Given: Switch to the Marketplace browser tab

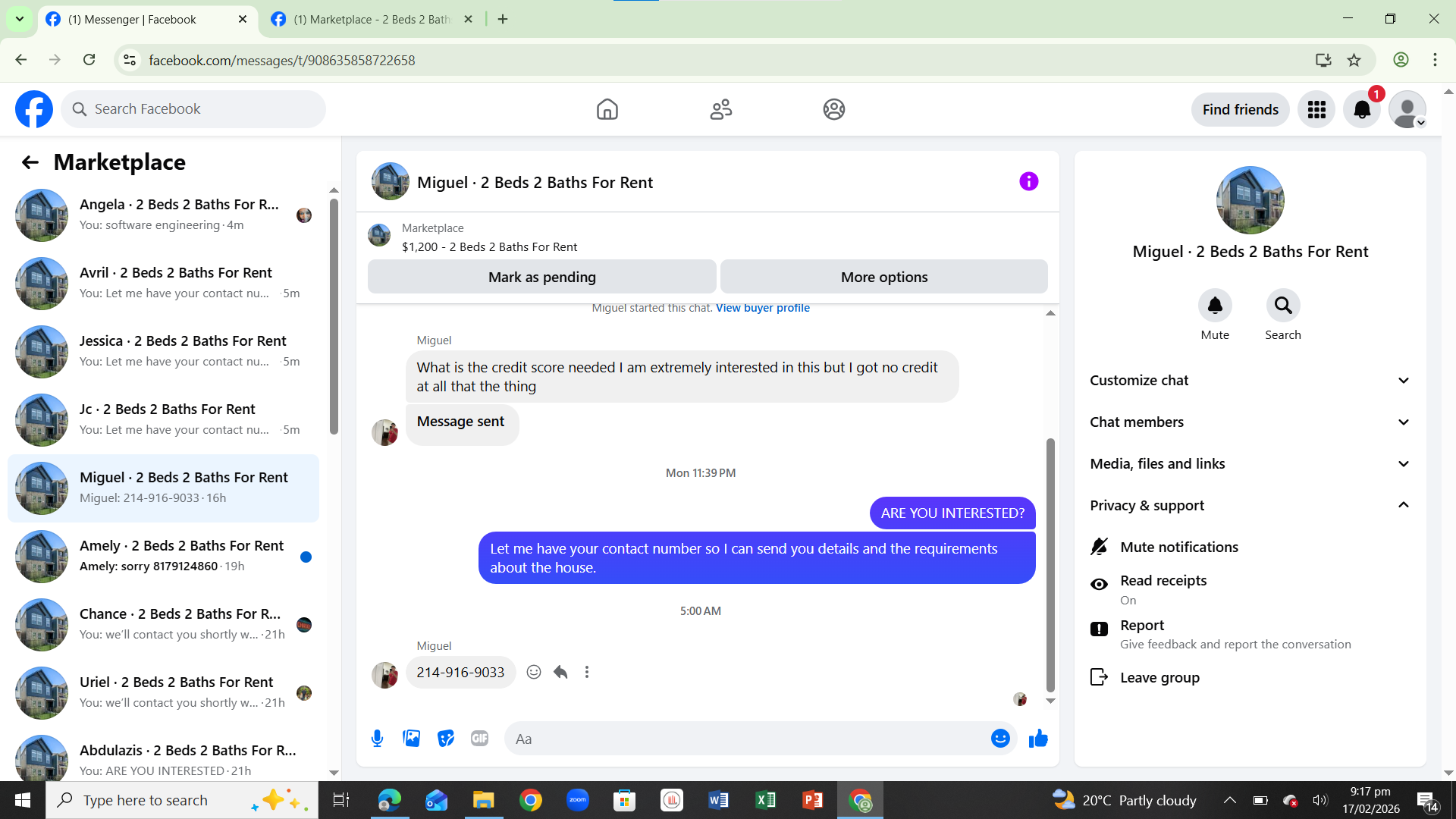Looking at the screenshot, I should coord(372,20).
